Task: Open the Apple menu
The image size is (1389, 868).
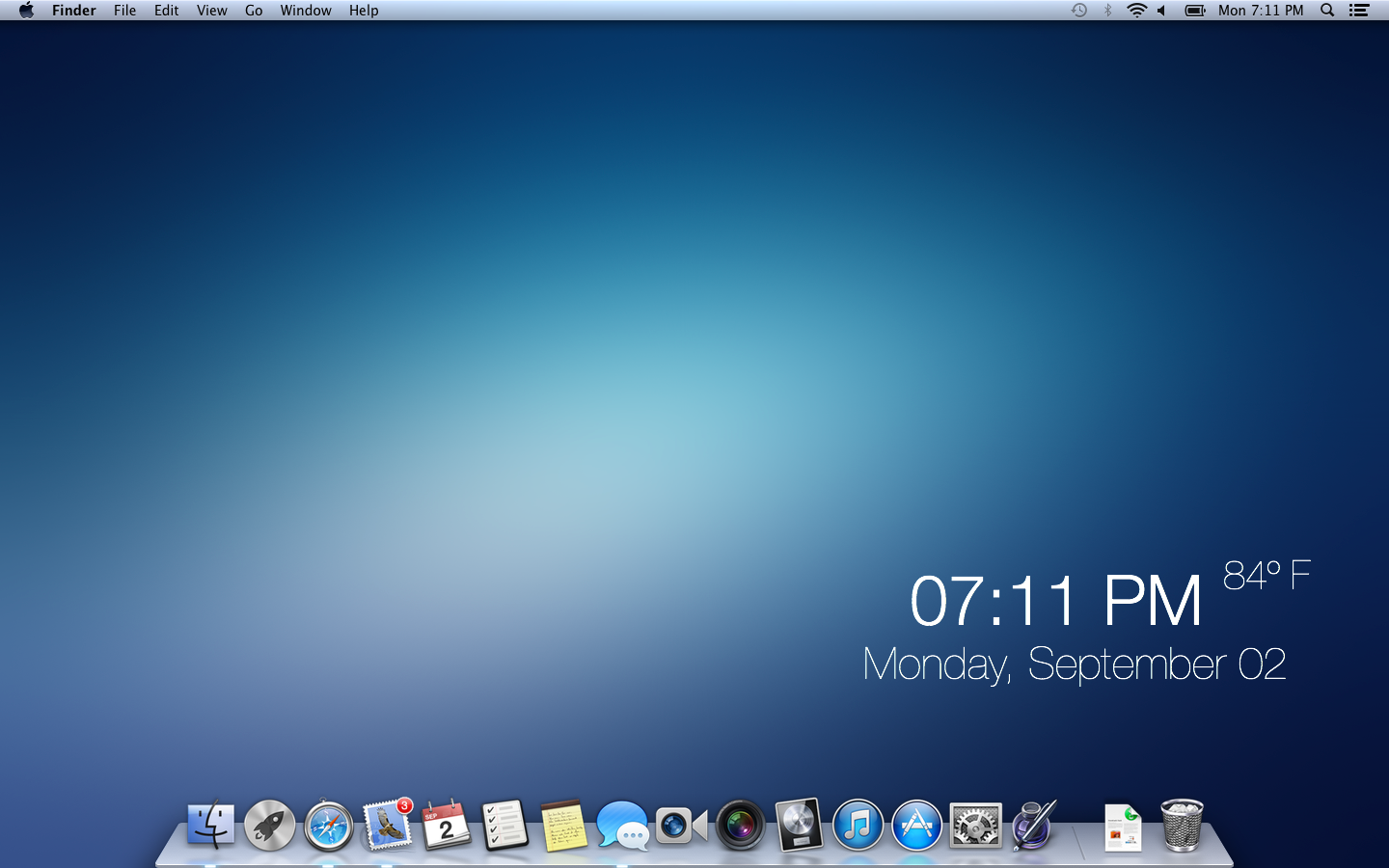Action: 26,11
